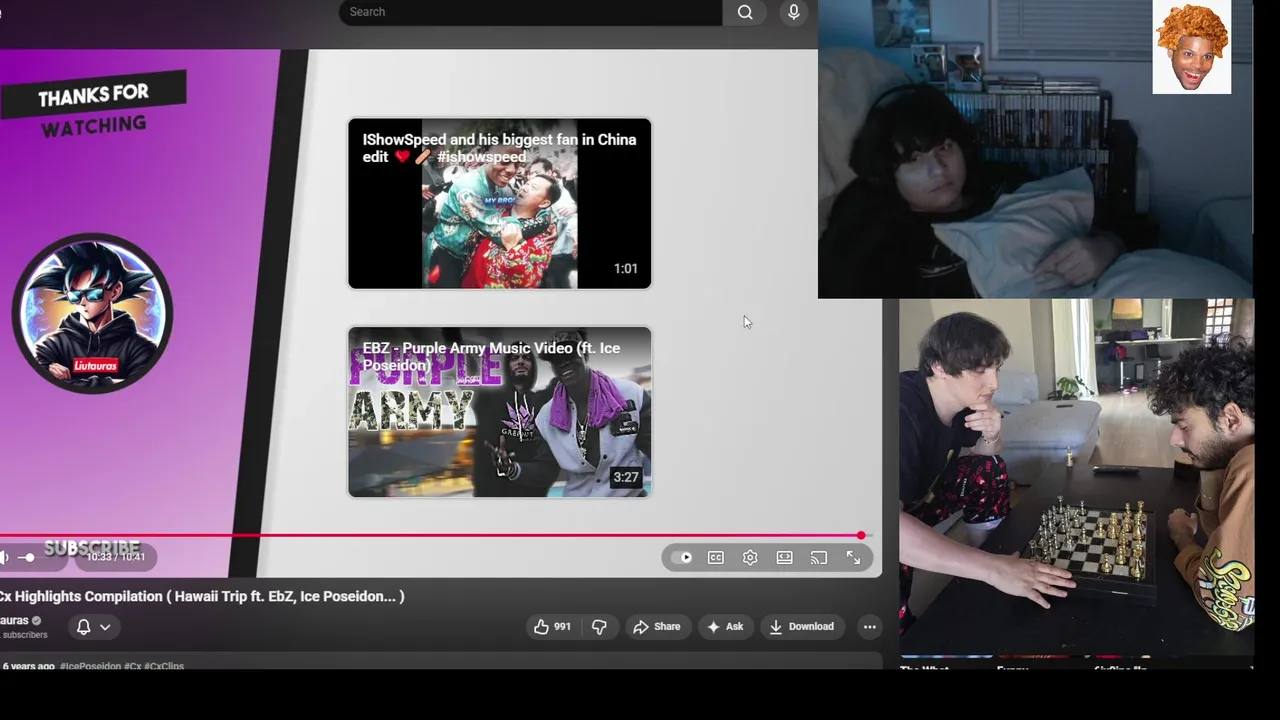Click the 10:33 / 10:41 time display
The image size is (1280, 720).
[x=116, y=557]
